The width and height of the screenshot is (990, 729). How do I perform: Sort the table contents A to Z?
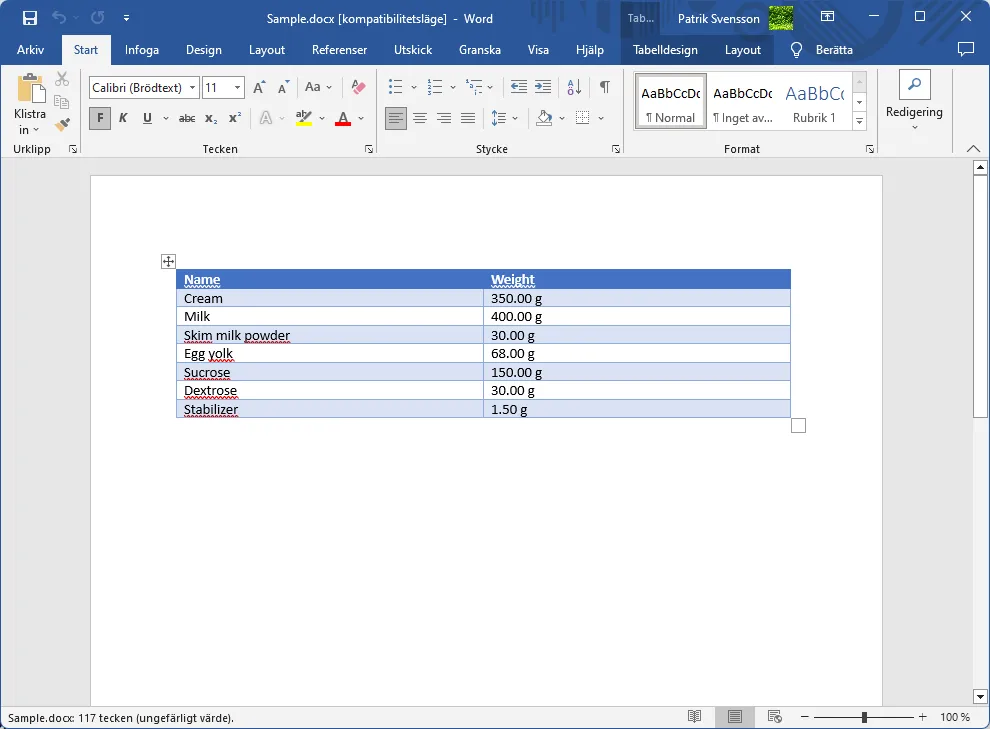point(574,87)
